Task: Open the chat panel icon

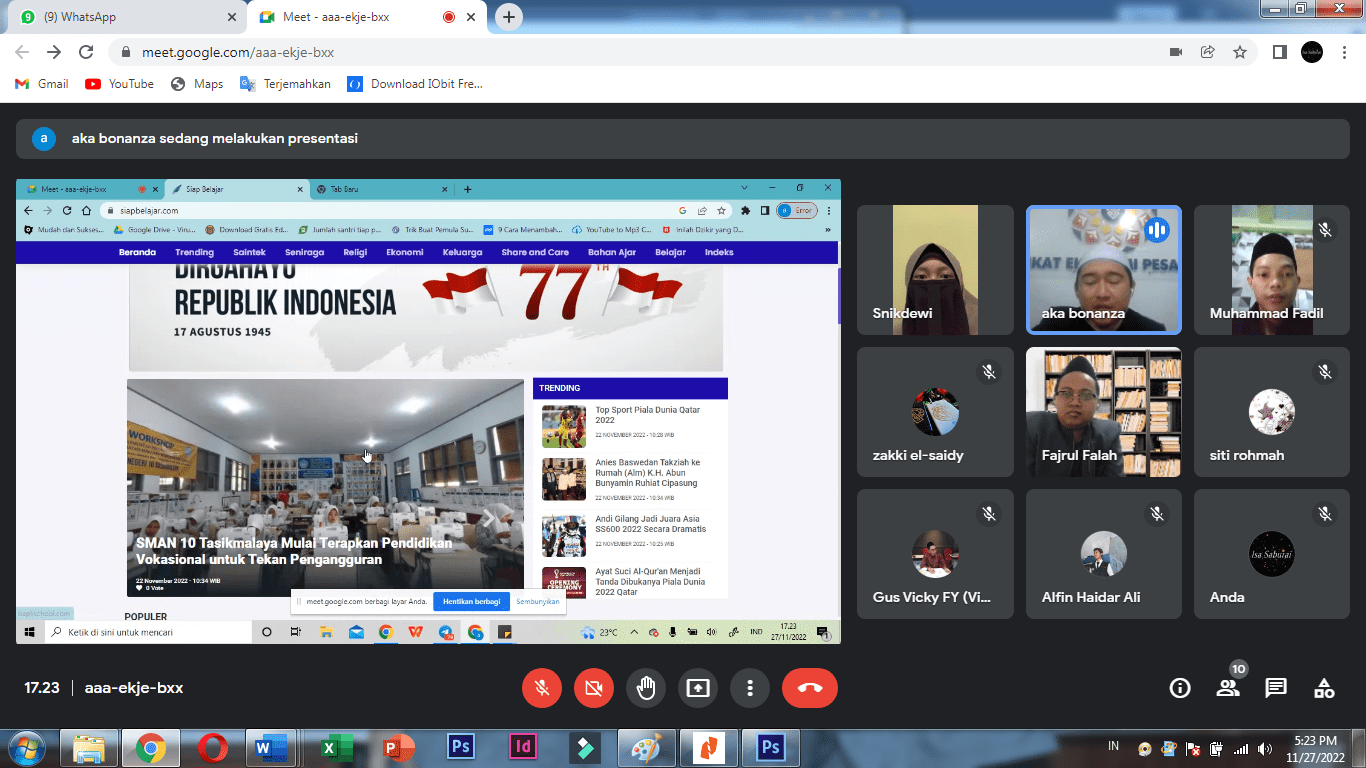Action: (x=1276, y=688)
